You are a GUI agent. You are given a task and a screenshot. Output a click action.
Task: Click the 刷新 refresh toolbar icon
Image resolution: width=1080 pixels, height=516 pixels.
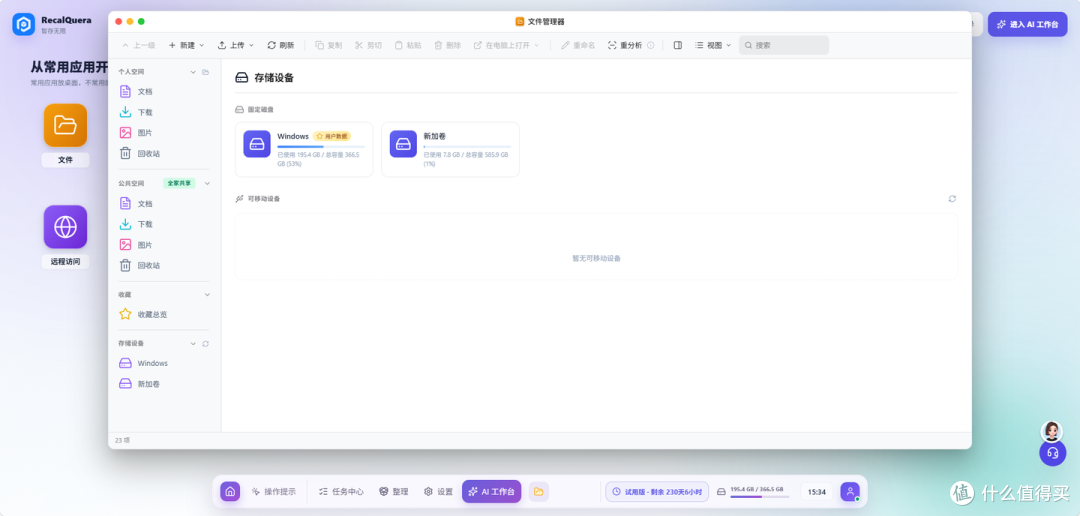point(271,45)
